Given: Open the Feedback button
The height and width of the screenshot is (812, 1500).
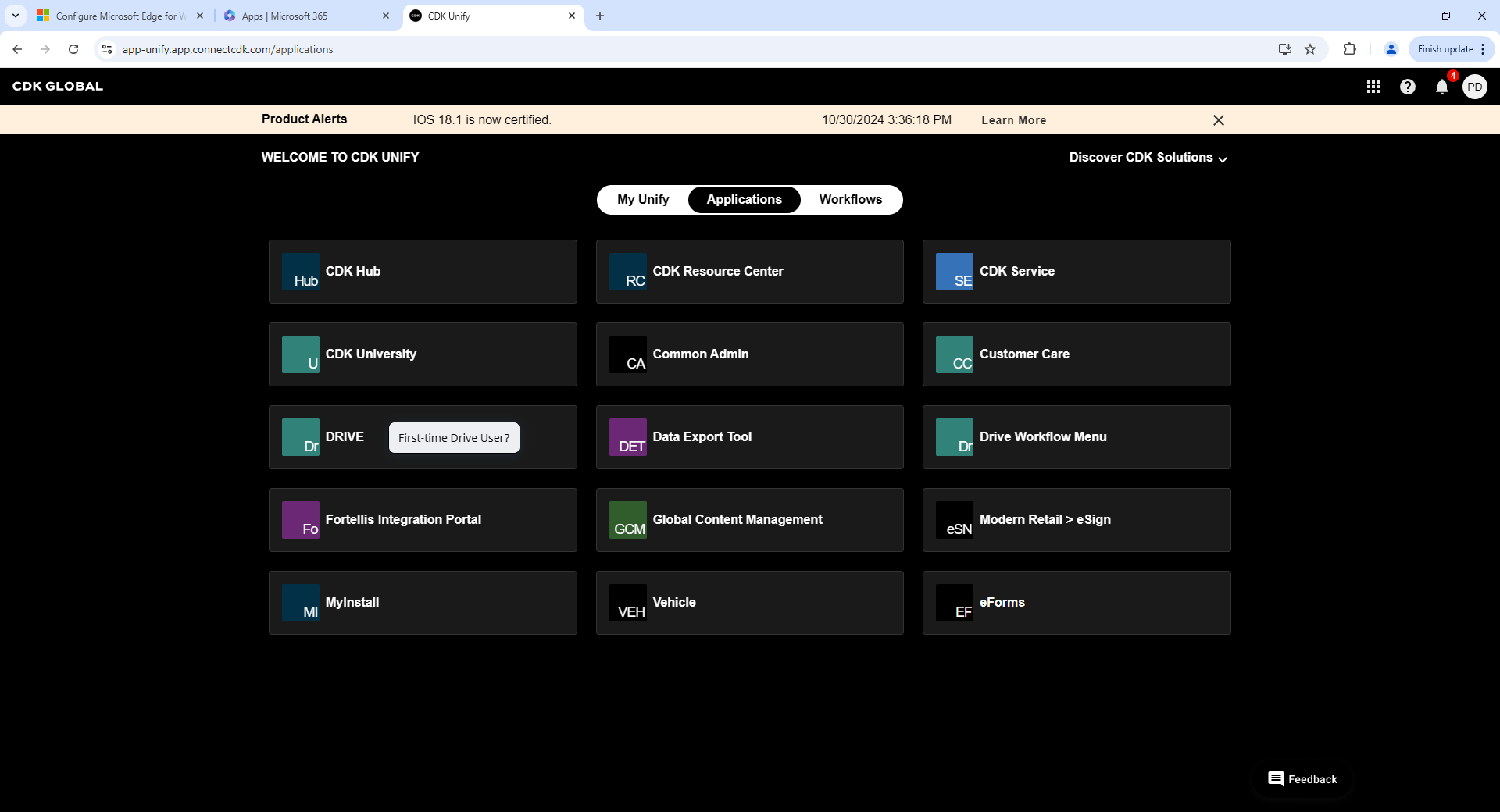Looking at the screenshot, I should coord(1302,779).
